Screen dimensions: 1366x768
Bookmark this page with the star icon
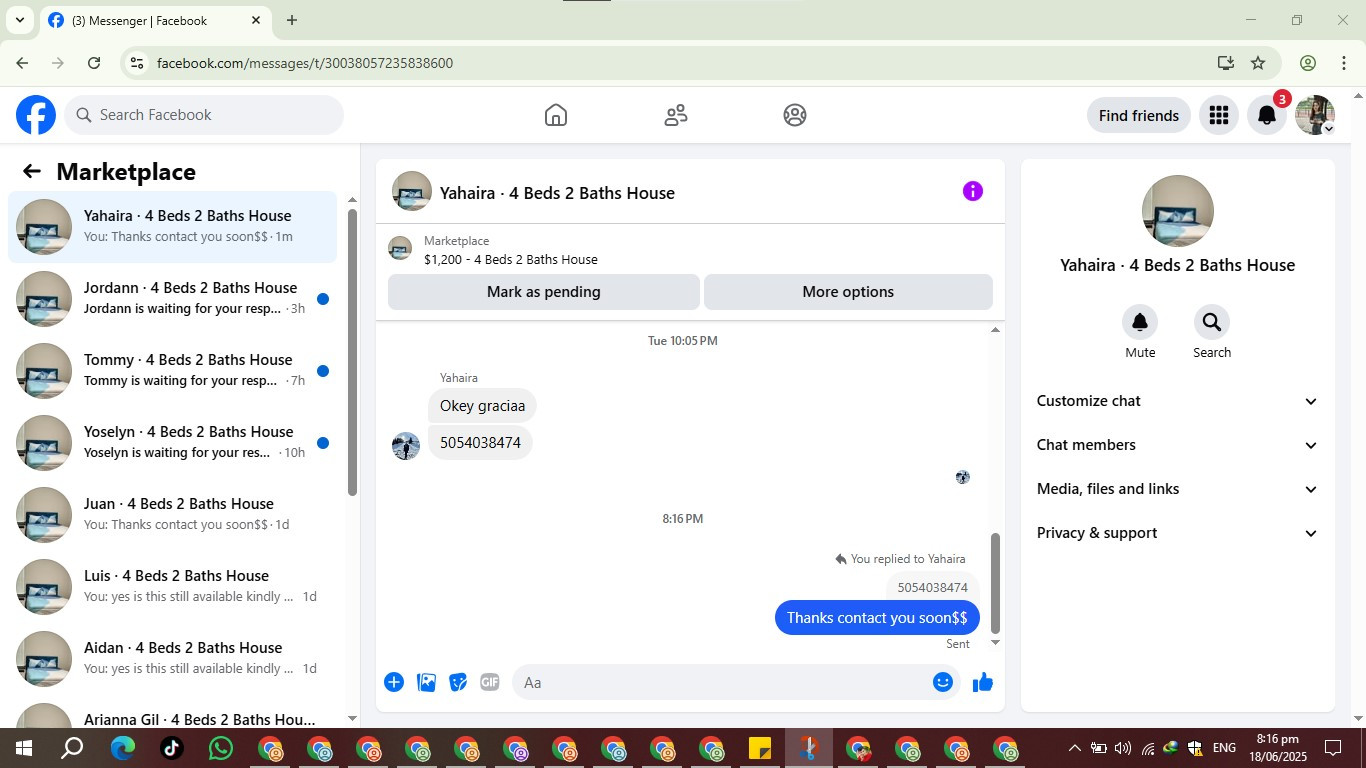1258,63
